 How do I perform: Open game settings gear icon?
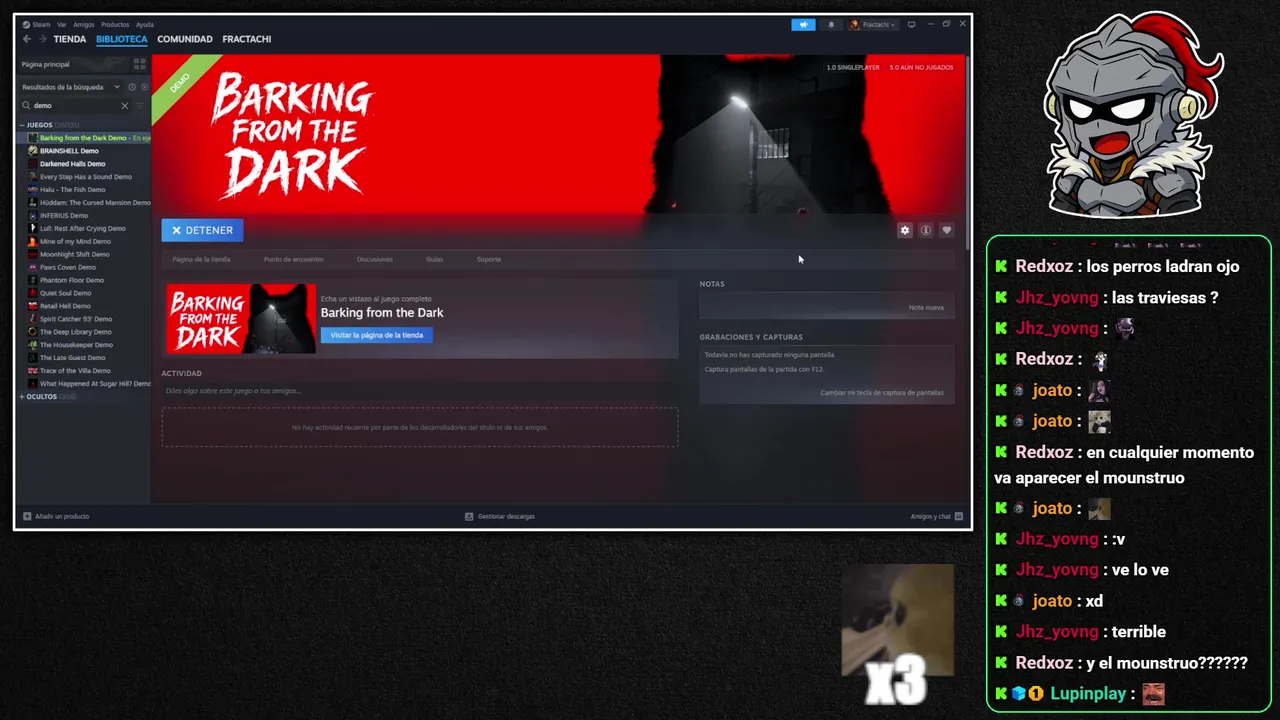pos(905,230)
